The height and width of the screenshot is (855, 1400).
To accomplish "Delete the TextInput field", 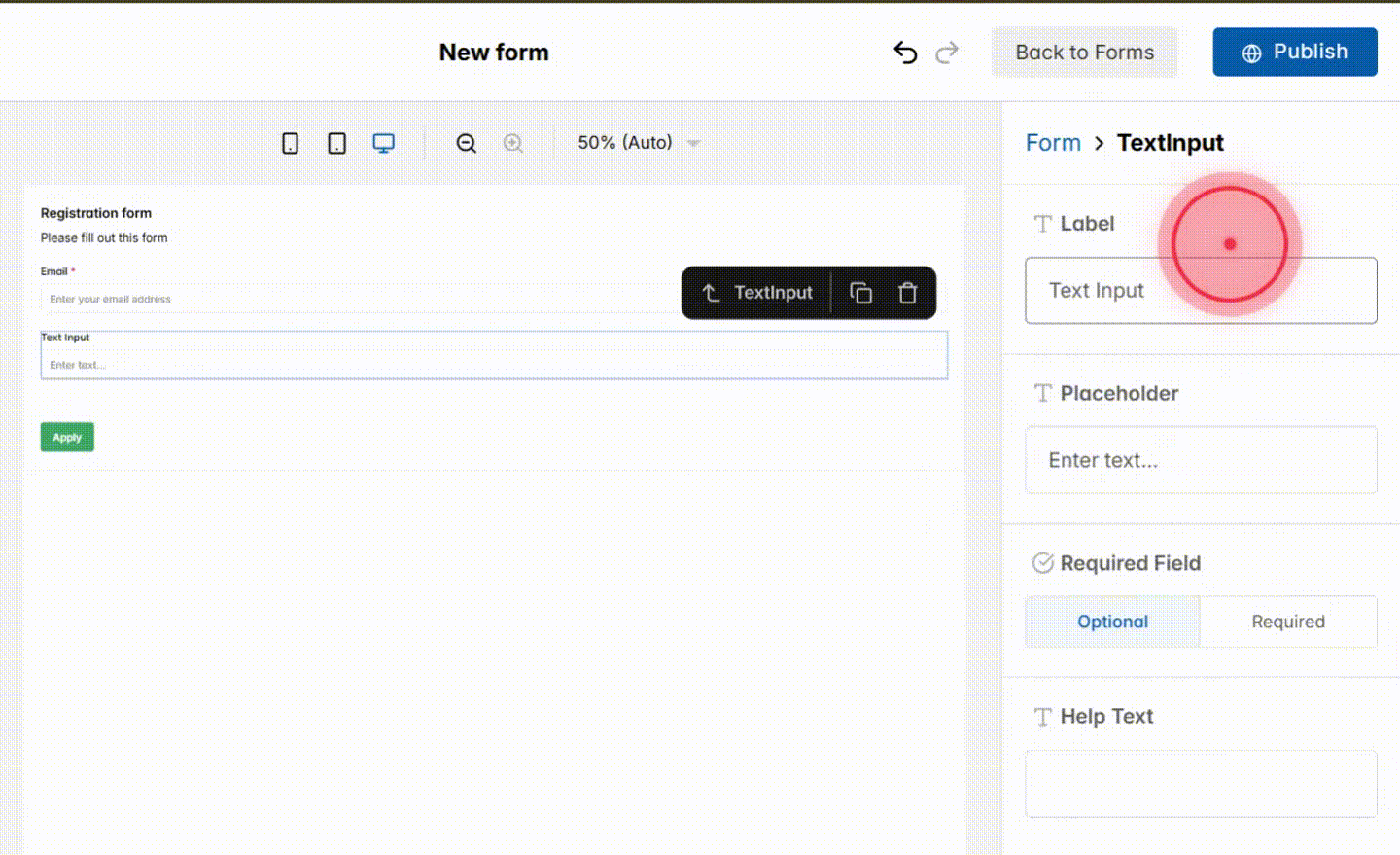I will pyautogui.click(x=908, y=292).
